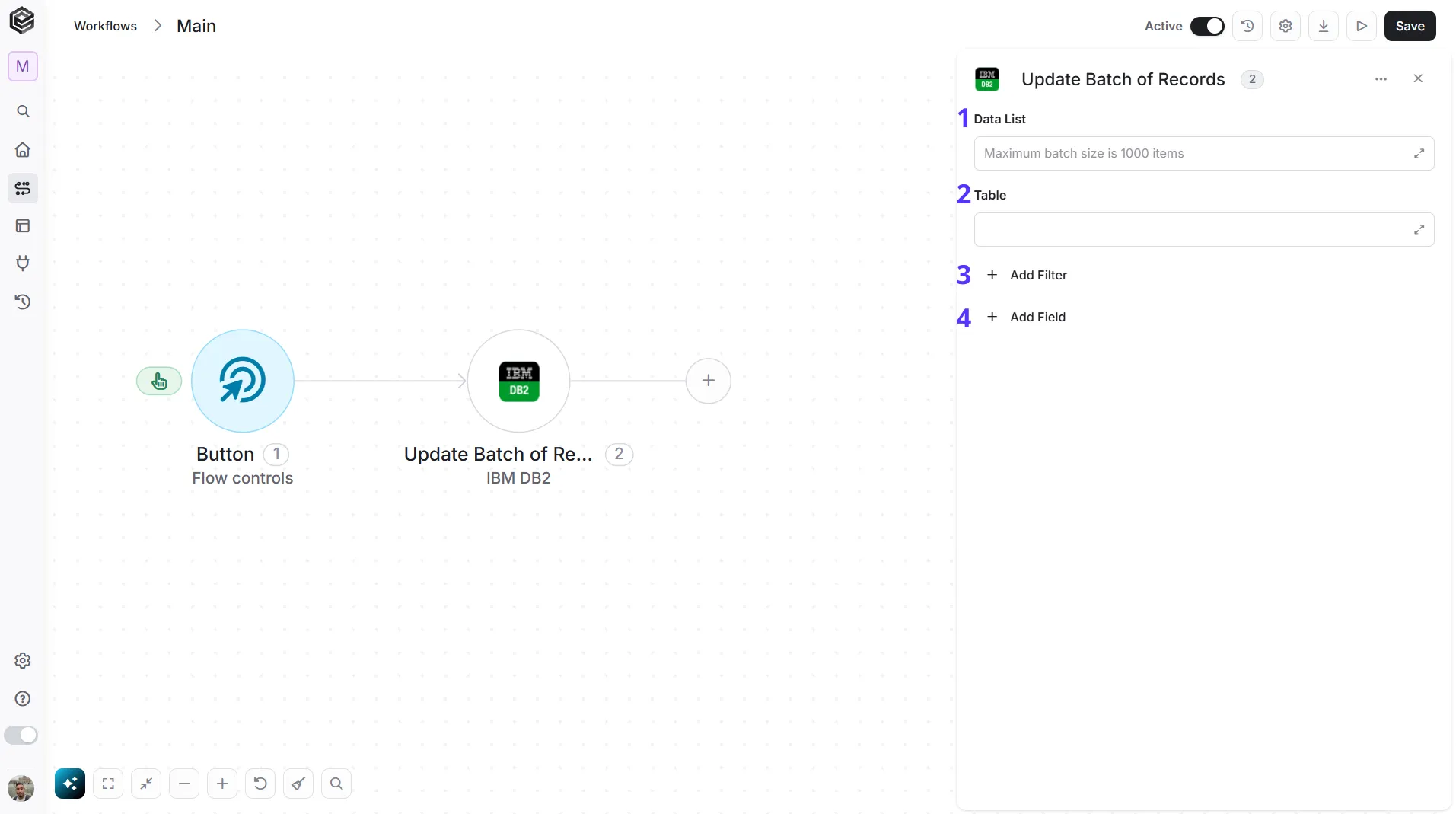Screen dimensions: 1456x814
Task: Open search from the left sidebar
Action: tap(23, 112)
